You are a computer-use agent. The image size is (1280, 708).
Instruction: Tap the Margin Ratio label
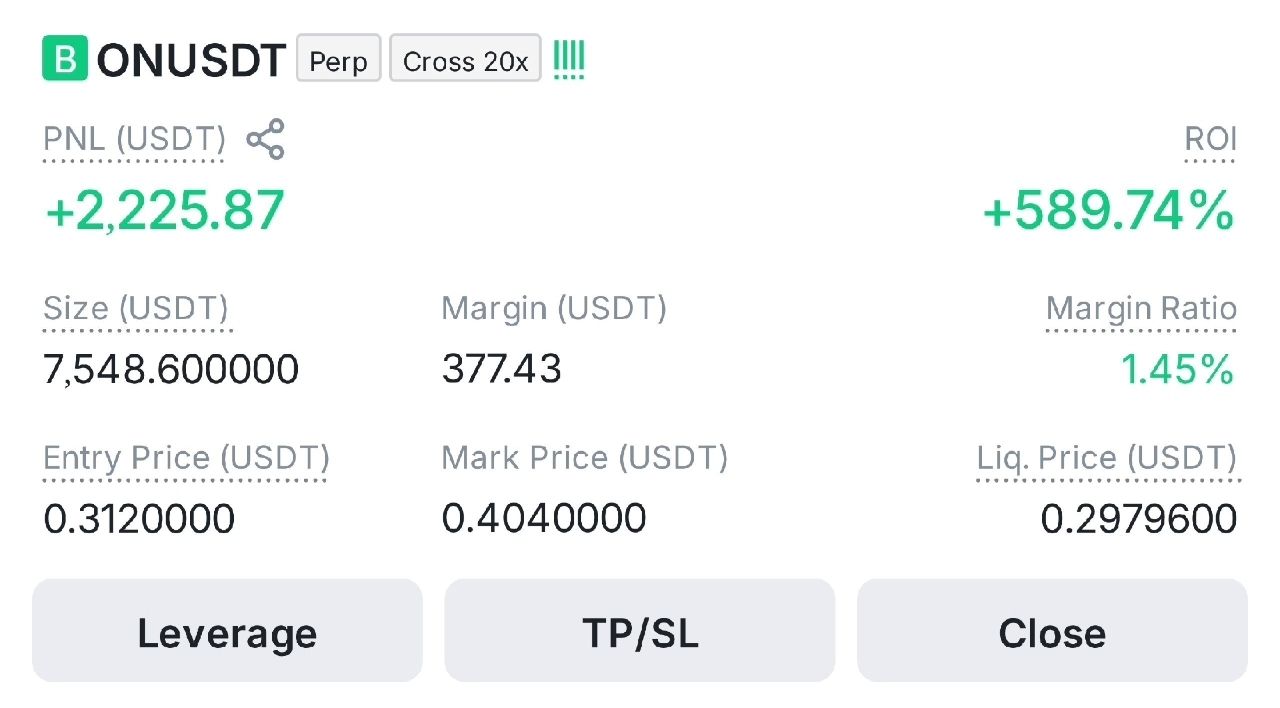(x=1141, y=309)
